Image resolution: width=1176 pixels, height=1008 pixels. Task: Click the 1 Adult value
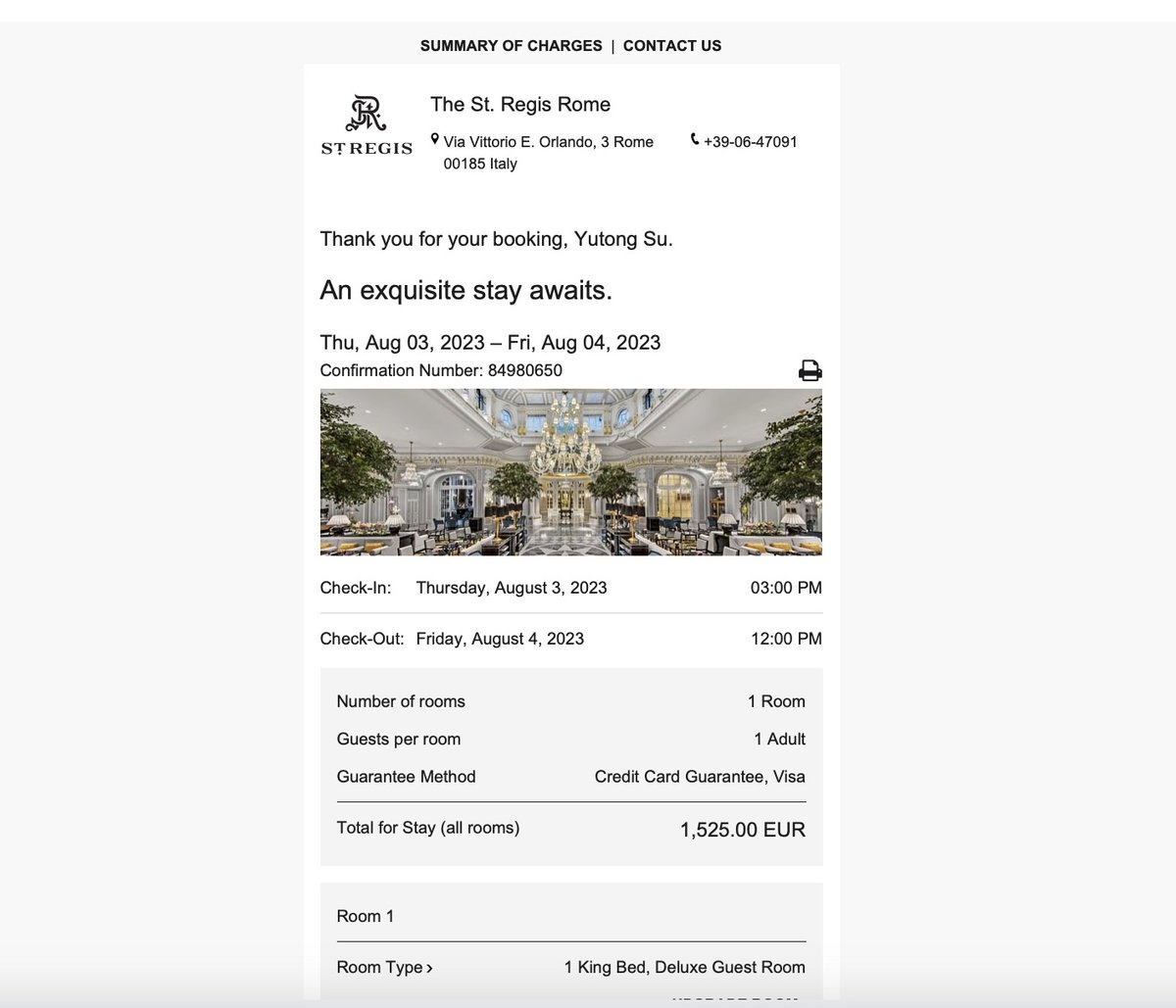coord(779,739)
